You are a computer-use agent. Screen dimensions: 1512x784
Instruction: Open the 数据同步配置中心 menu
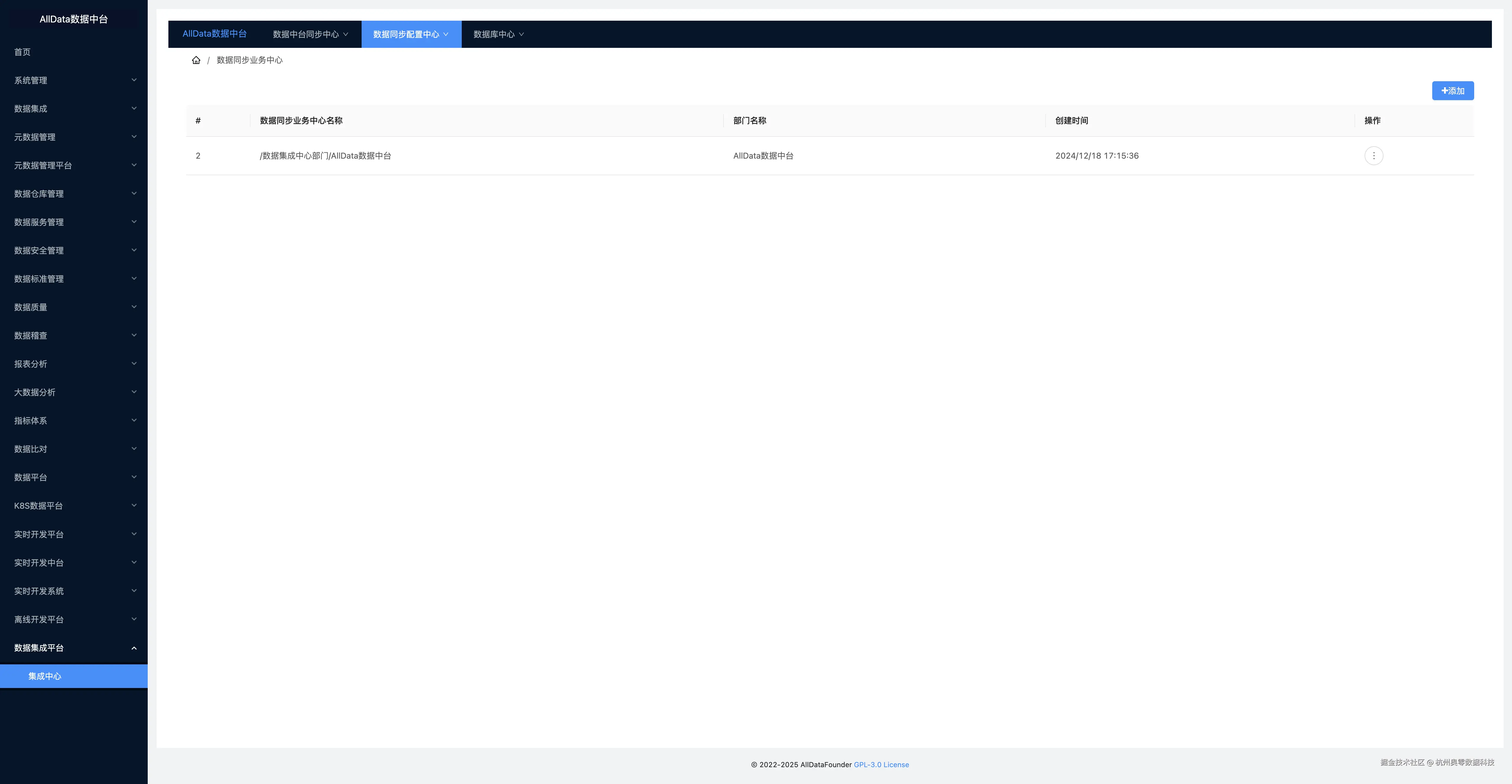pos(411,34)
